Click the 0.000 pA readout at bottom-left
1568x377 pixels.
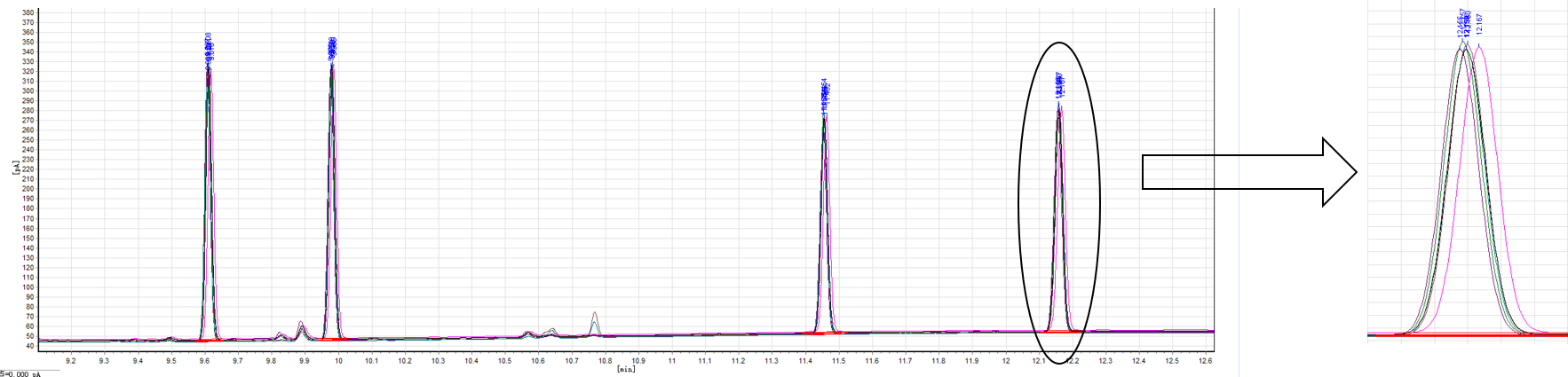tap(22, 373)
